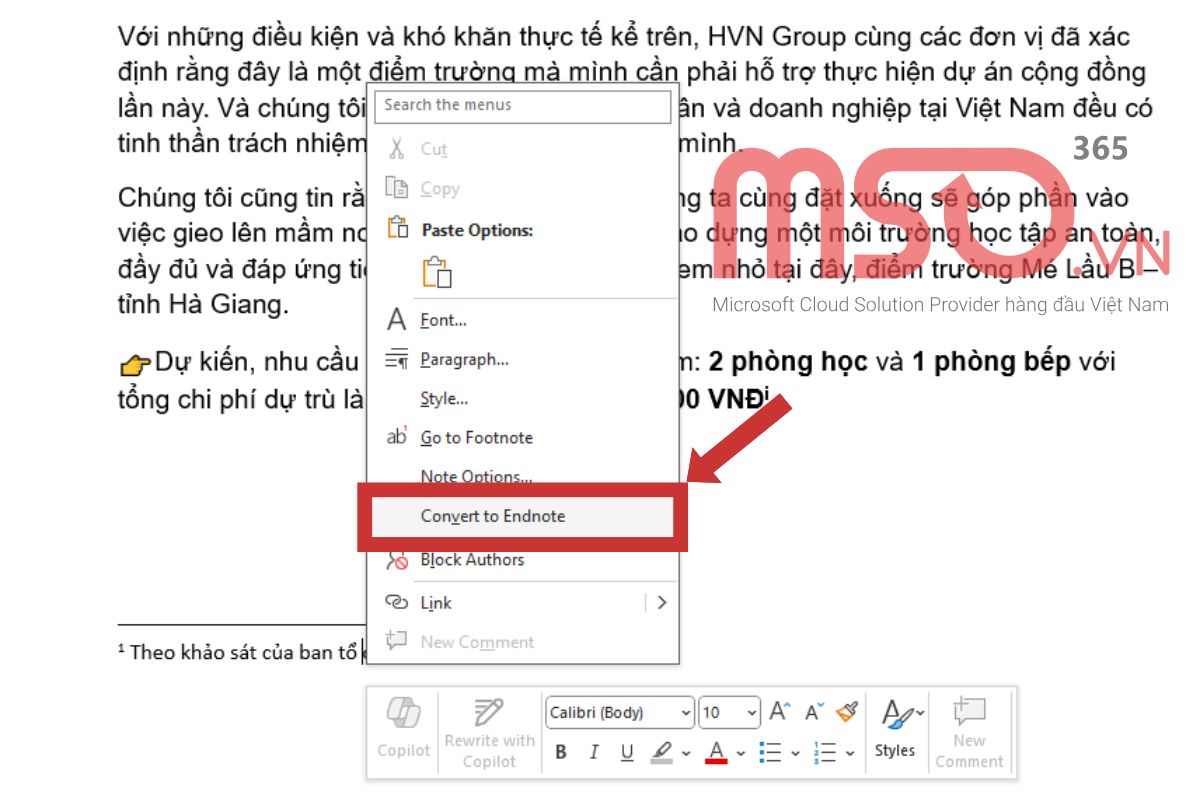Viewport: 1200px width, 800px height.
Task: Open highlight color dropdown arrow
Action: (x=686, y=753)
